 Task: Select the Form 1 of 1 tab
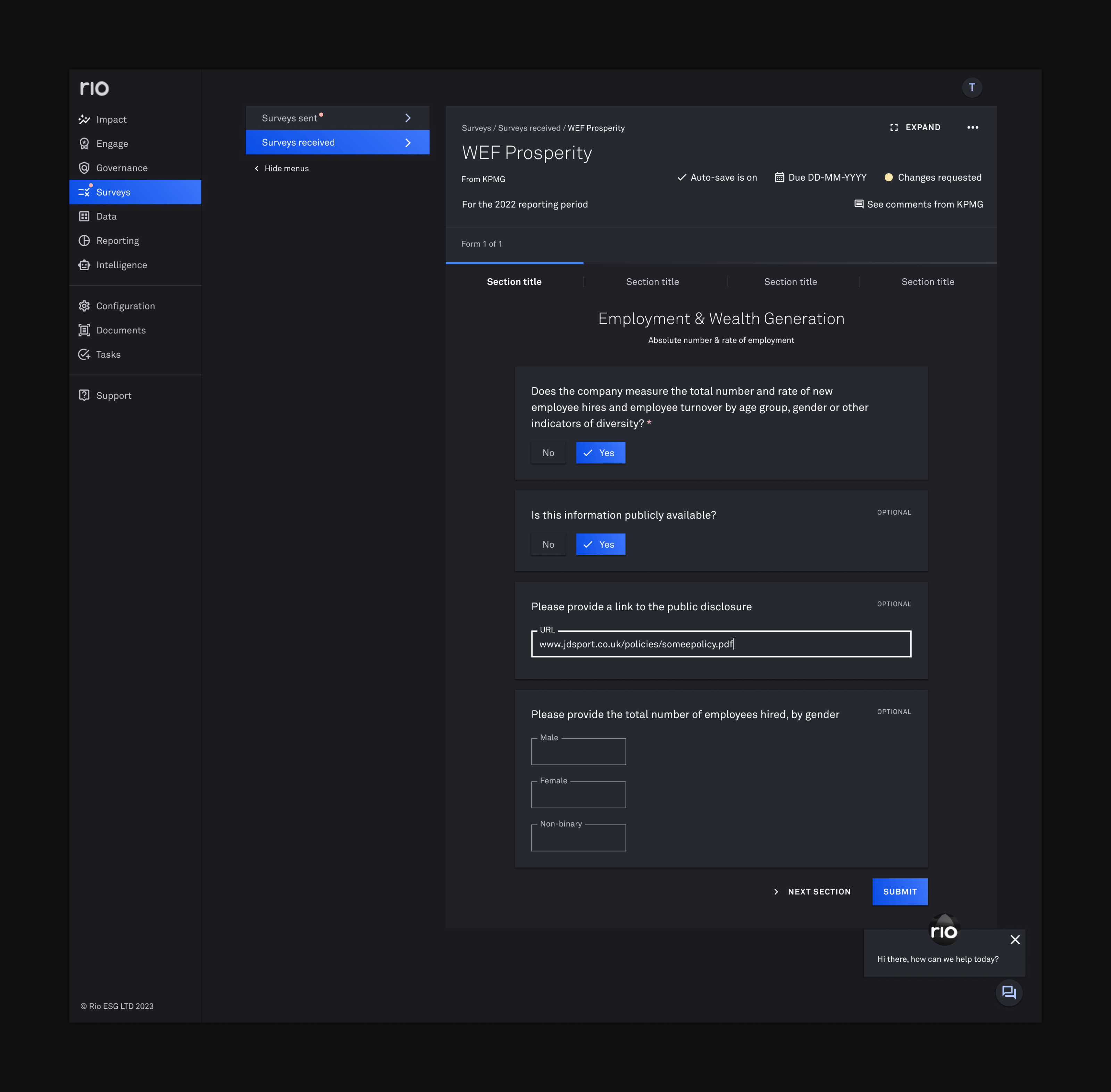tap(482, 244)
